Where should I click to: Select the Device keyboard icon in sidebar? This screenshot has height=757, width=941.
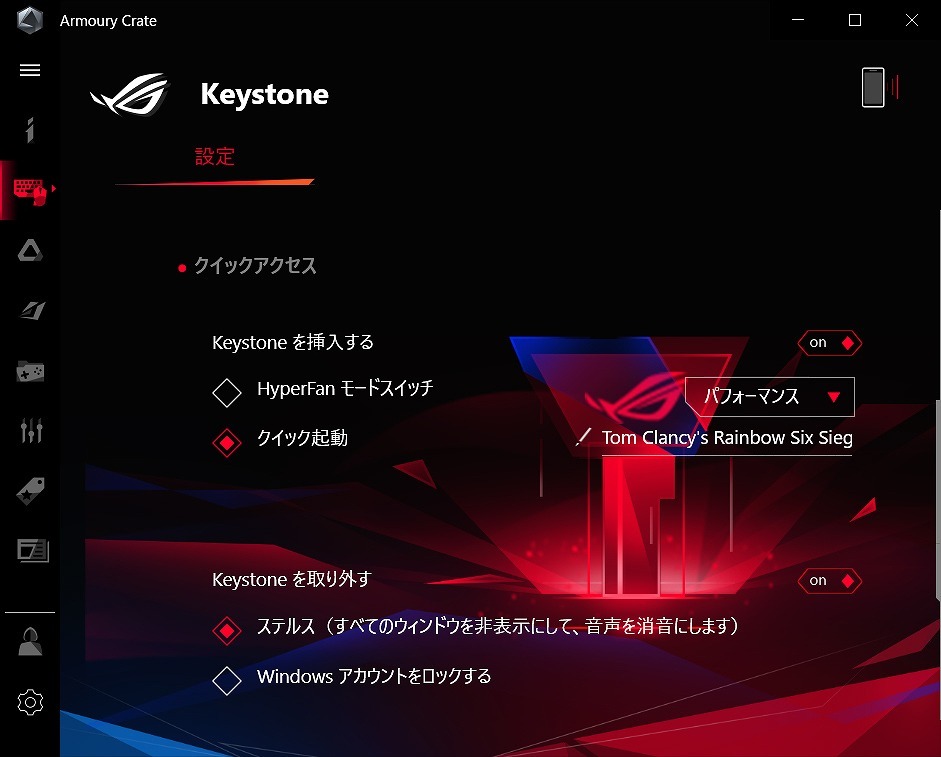pos(30,191)
